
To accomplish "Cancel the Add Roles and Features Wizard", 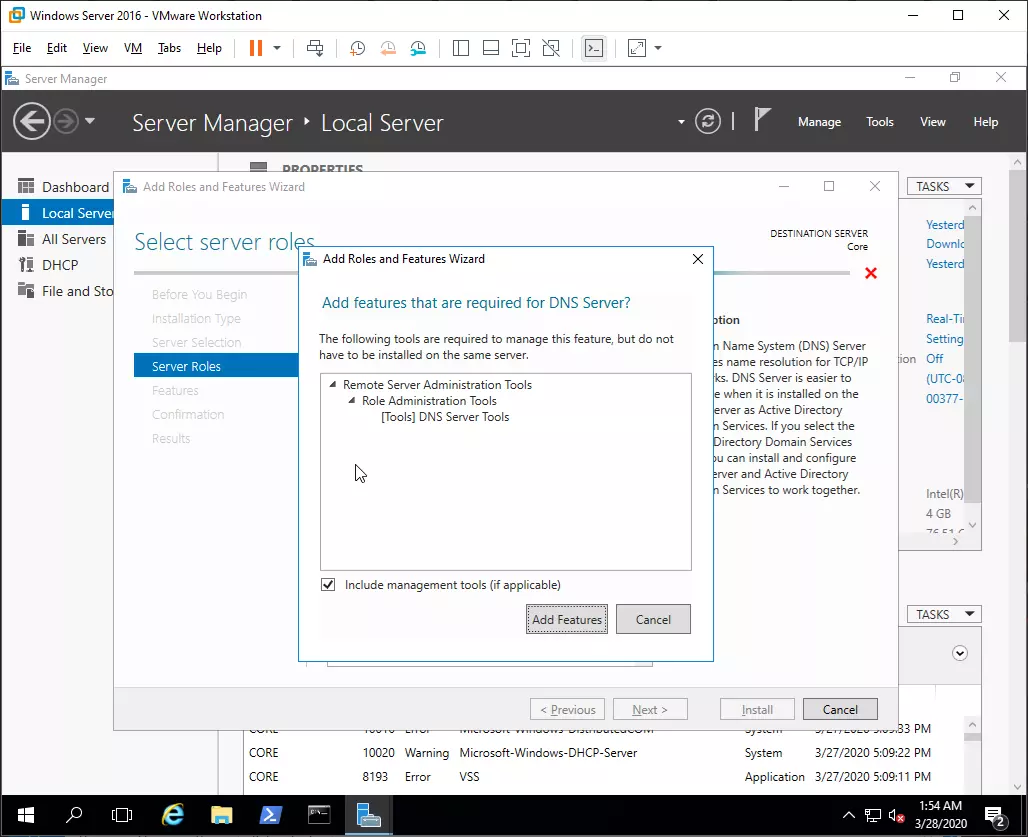I will [840, 709].
